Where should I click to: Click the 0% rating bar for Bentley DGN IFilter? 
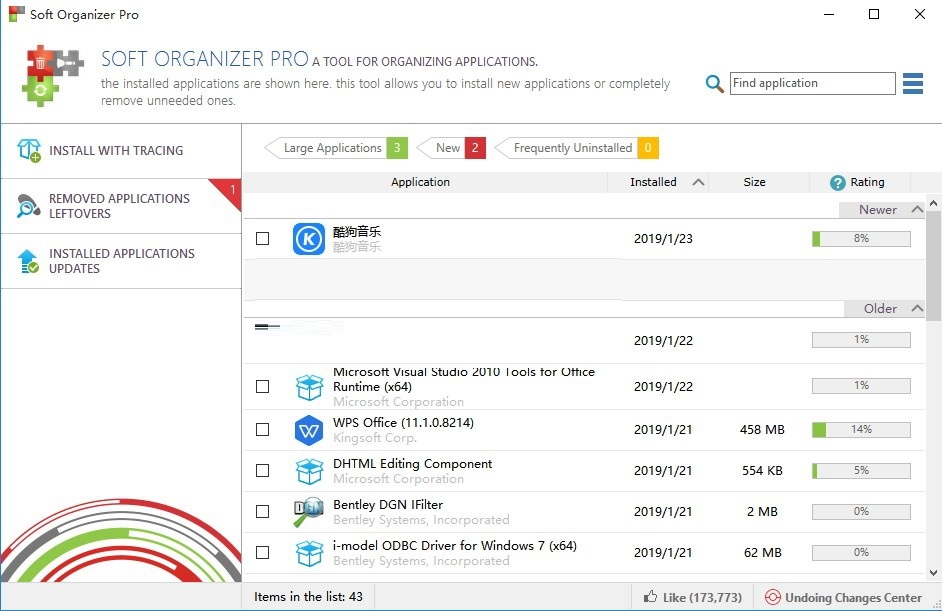(861, 511)
